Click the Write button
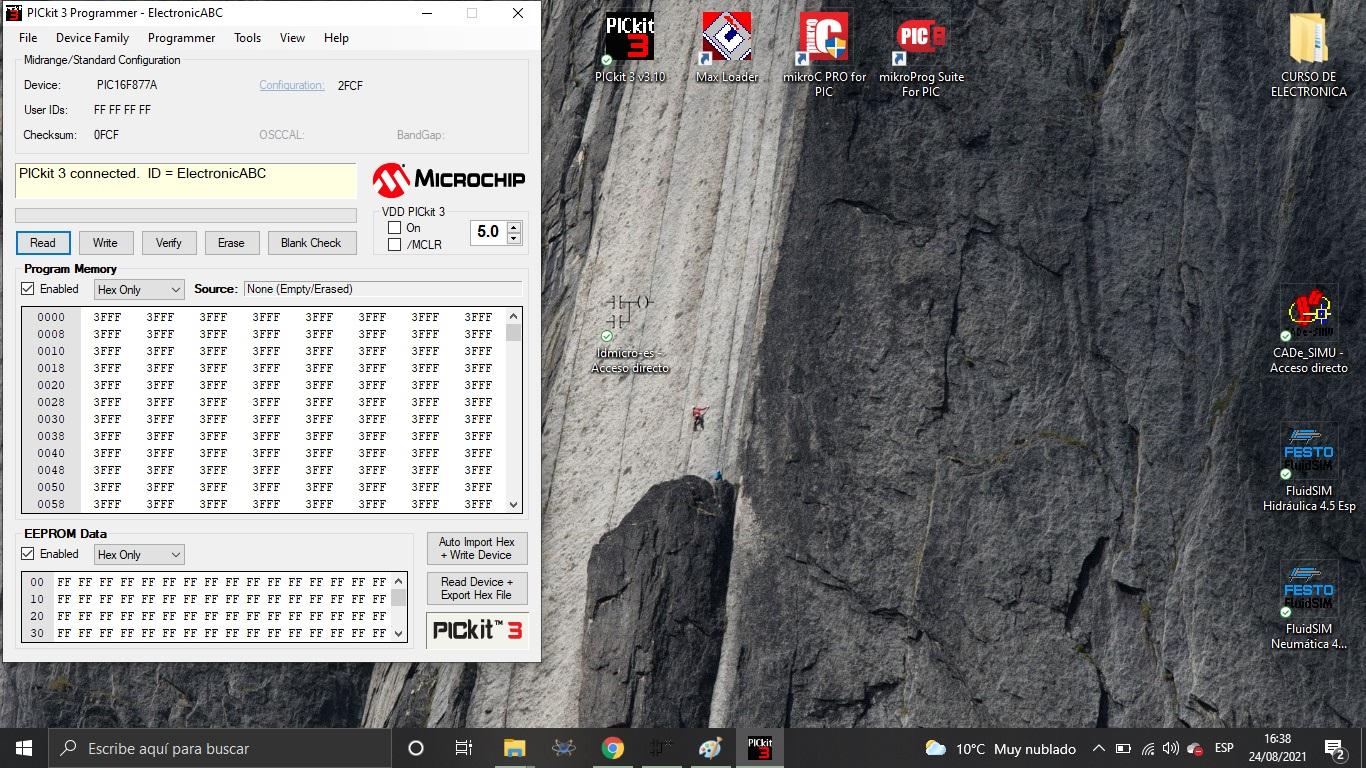The width and height of the screenshot is (1366, 768). [105, 243]
